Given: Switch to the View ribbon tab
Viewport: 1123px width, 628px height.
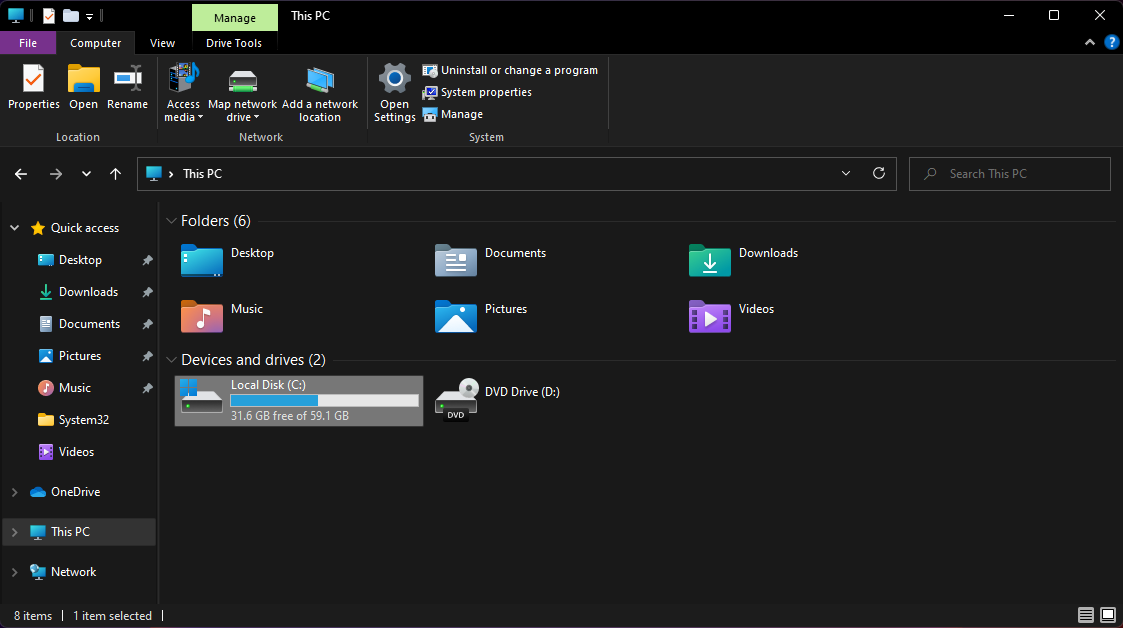Looking at the screenshot, I should pos(162,43).
